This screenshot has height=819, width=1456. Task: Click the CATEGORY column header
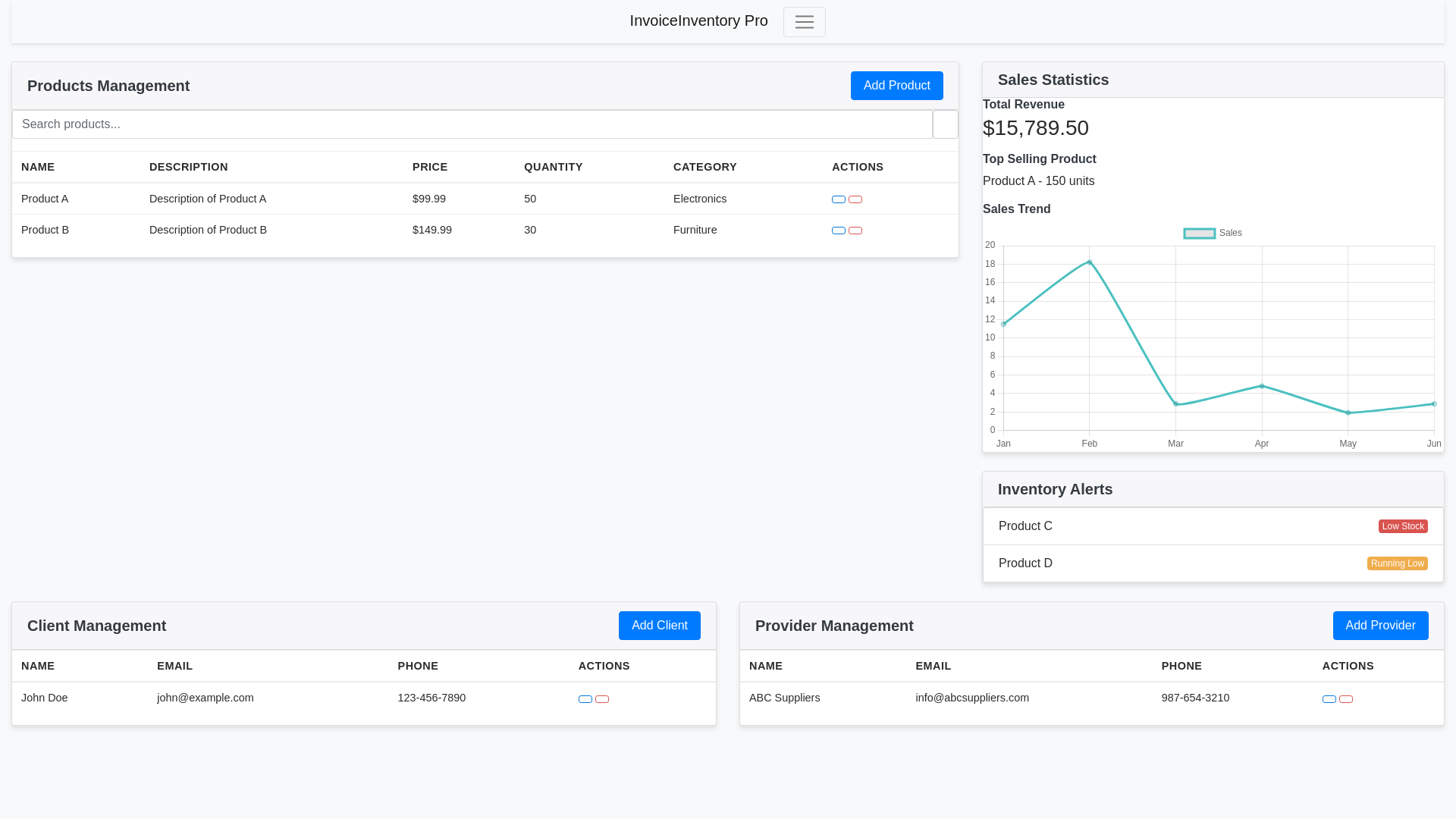pyautogui.click(x=705, y=167)
